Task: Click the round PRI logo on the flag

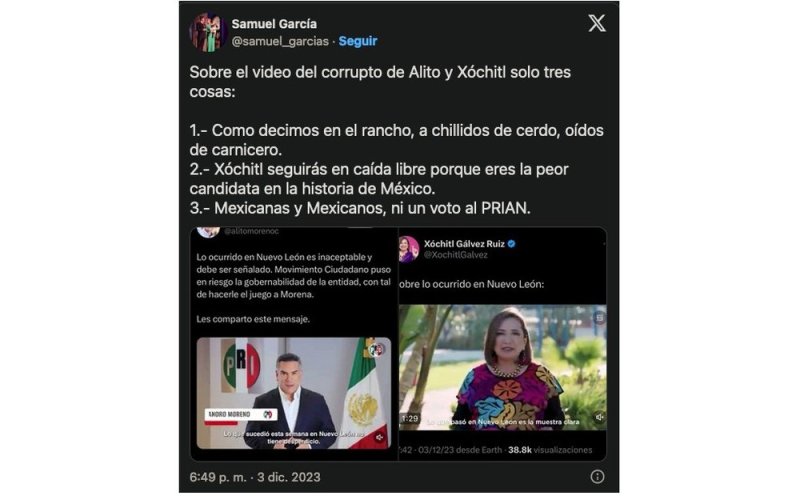Action: (377, 349)
